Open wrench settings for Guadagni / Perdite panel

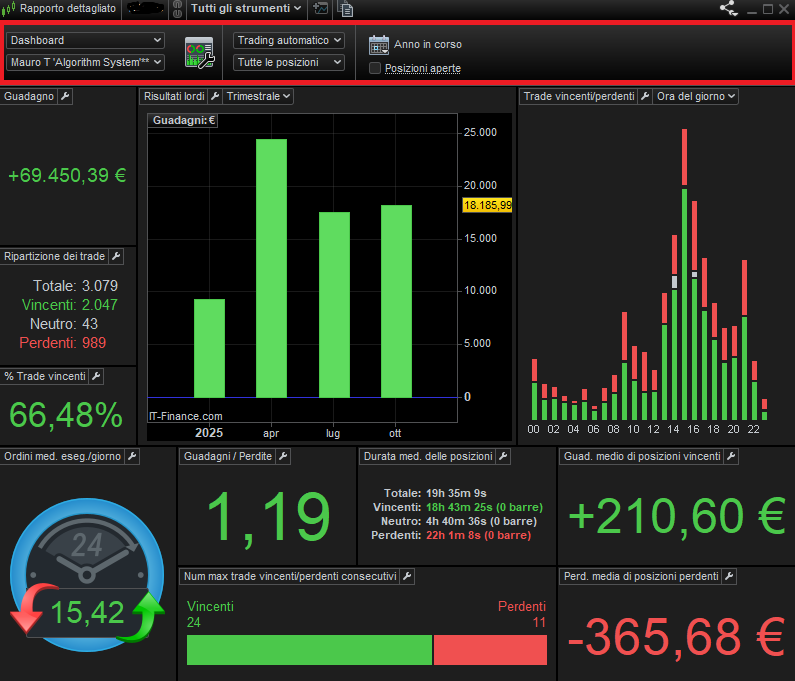tap(283, 456)
